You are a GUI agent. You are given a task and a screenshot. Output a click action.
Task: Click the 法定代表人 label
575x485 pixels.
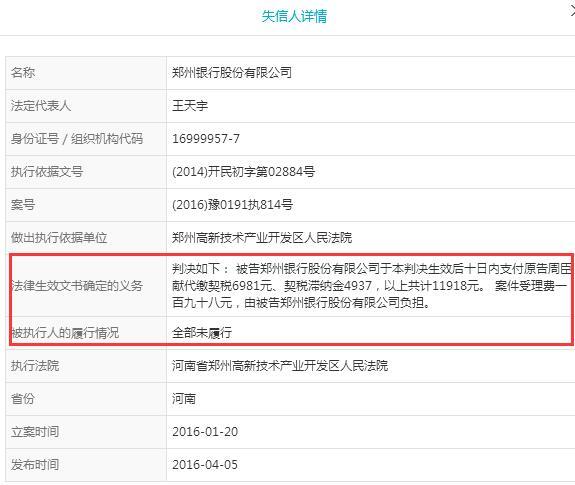41,106
